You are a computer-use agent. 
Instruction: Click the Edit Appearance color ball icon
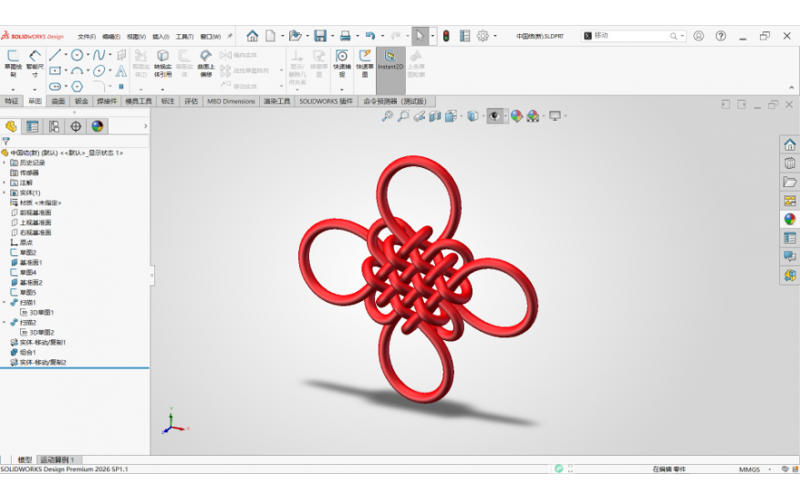[516, 116]
